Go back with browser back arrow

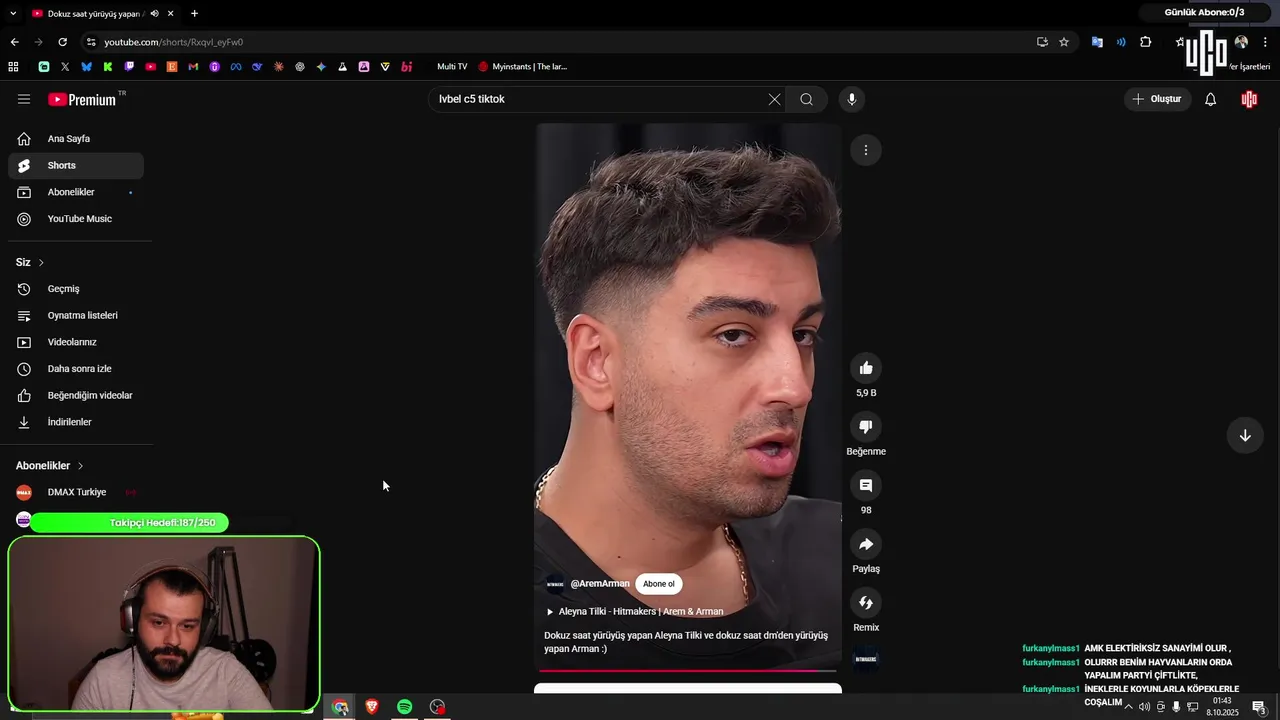click(x=14, y=42)
